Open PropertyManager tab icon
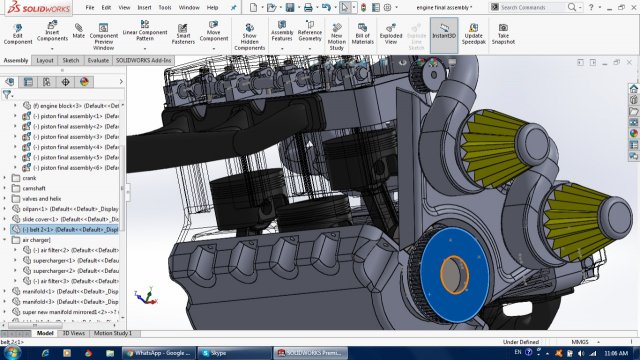The width and height of the screenshot is (640, 360). 28,82
